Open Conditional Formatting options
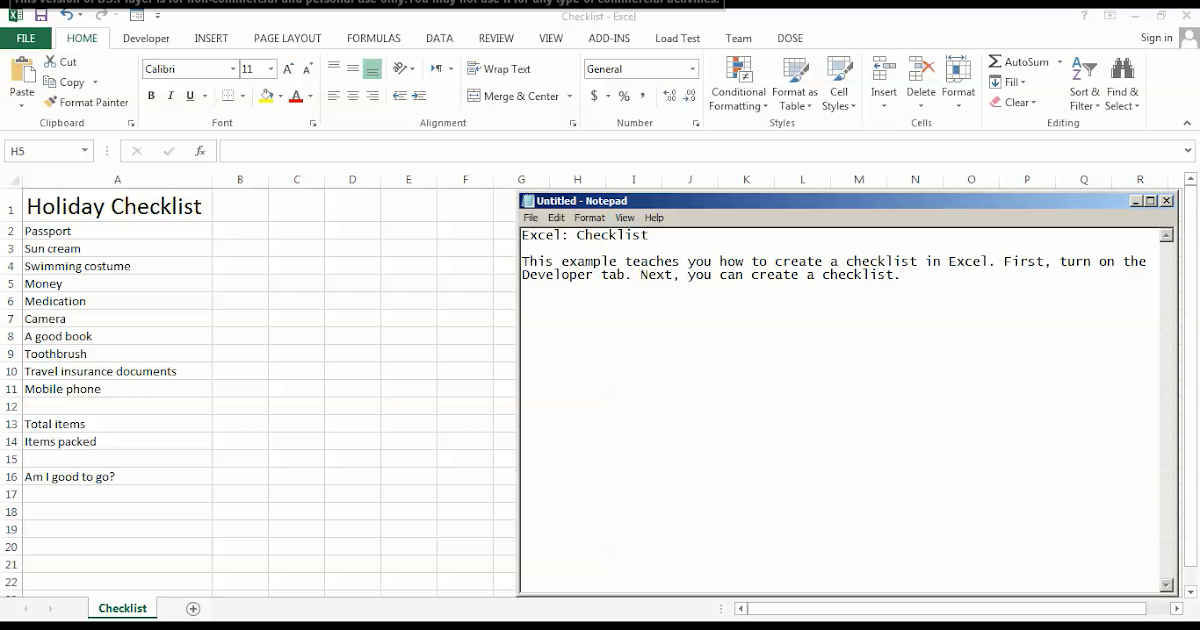Screen dimensions: 1200x630 coord(737,84)
